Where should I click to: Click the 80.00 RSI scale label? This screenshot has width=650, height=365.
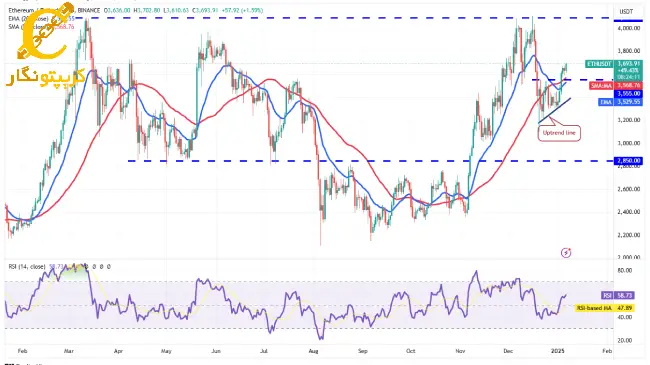click(625, 270)
